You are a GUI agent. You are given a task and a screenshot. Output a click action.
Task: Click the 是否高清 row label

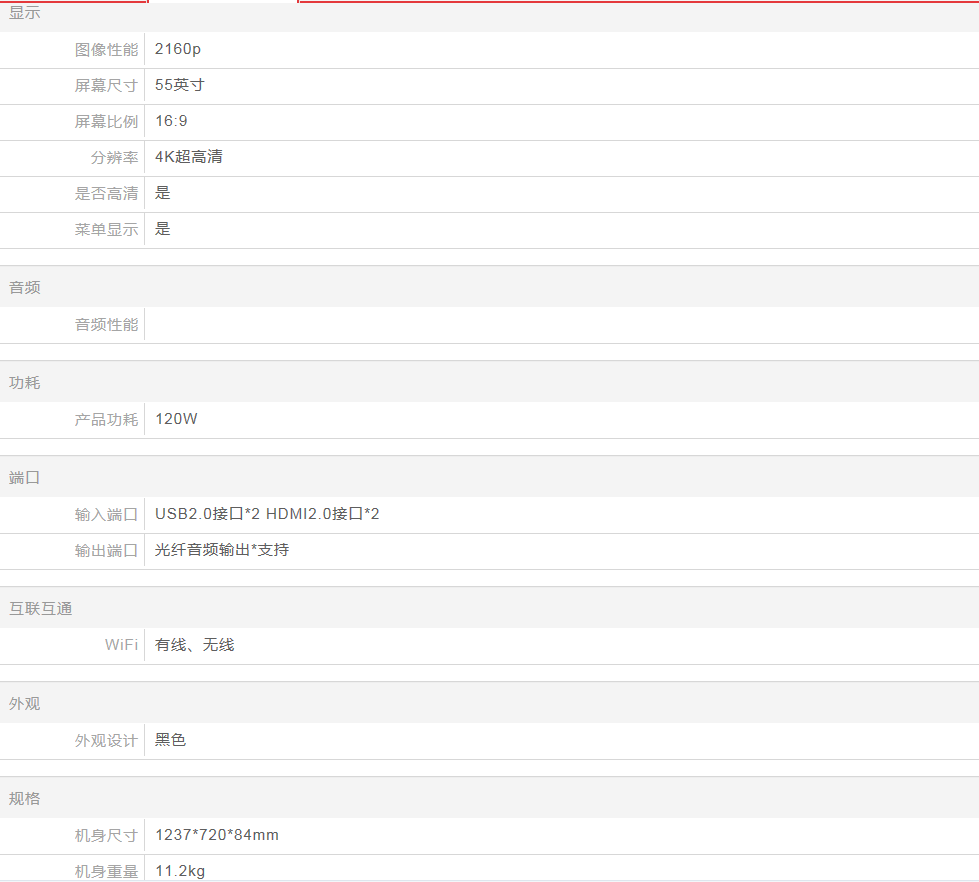(x=106, y=194)
